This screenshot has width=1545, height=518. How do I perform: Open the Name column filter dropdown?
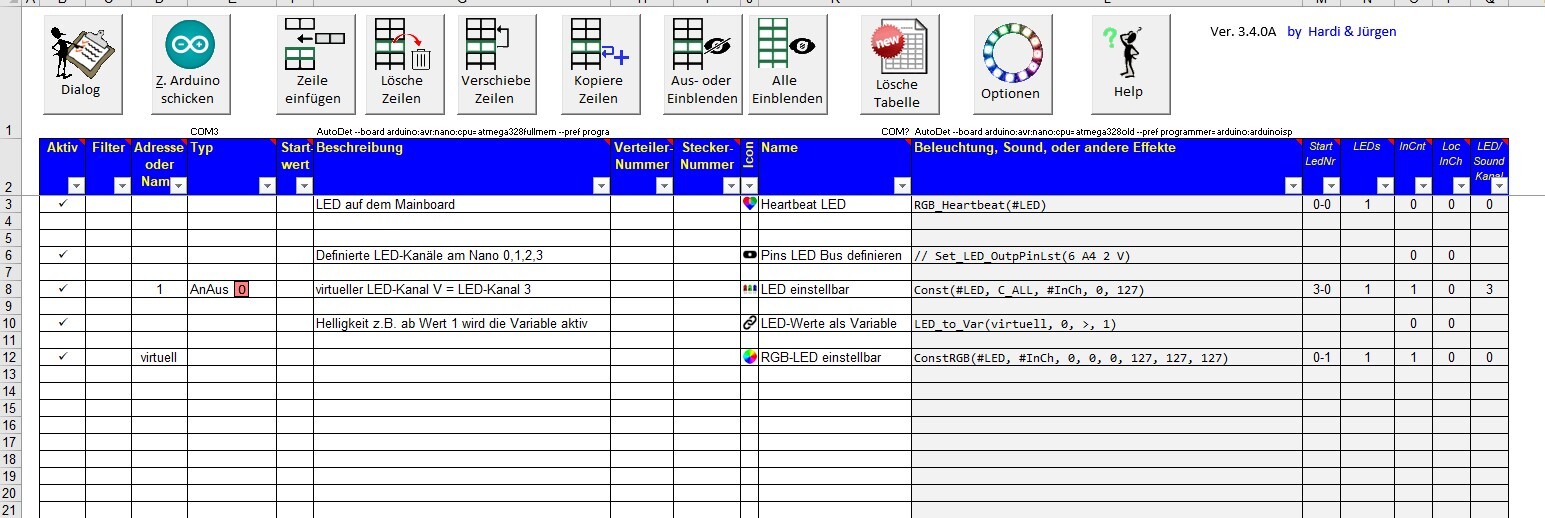pos(901,186)
